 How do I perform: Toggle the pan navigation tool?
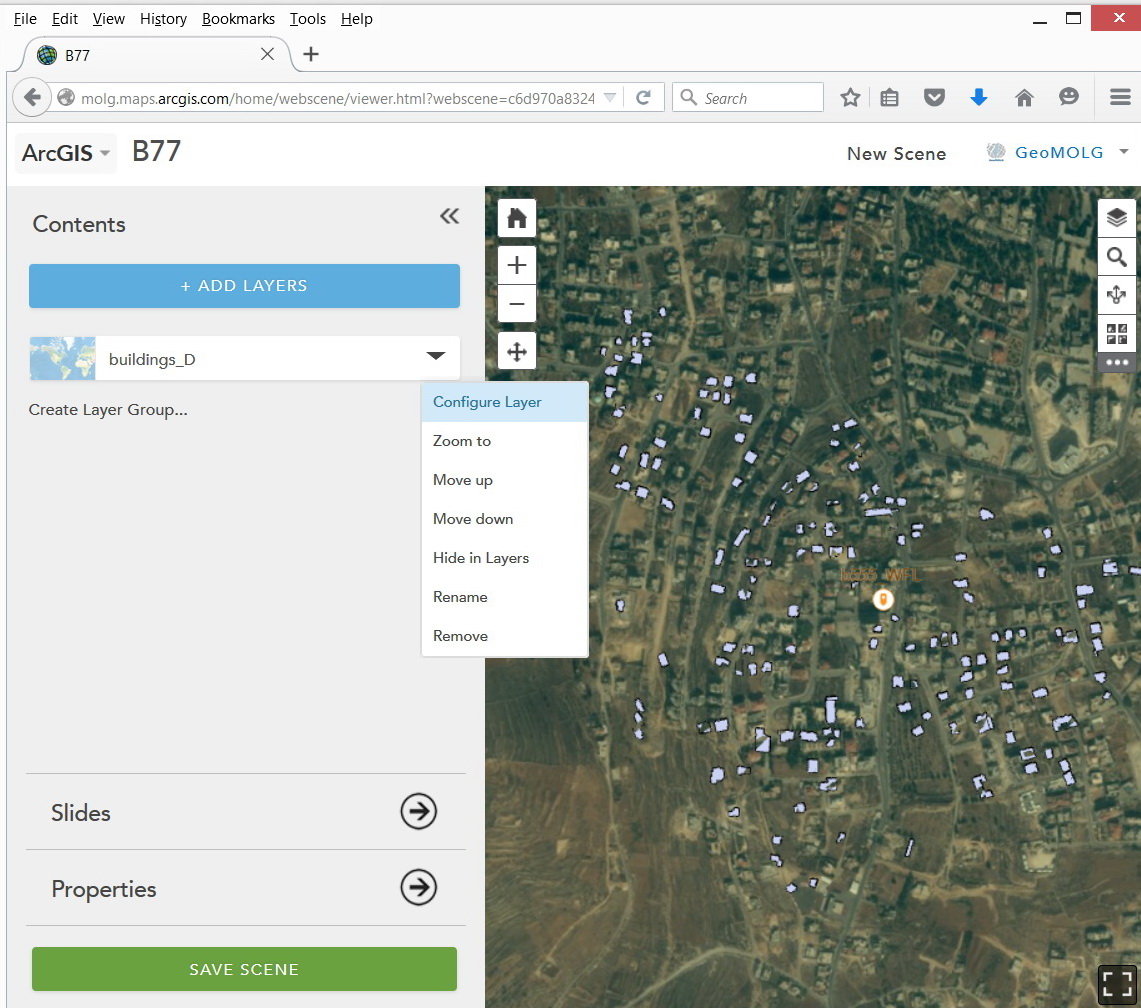coord(517,352)
